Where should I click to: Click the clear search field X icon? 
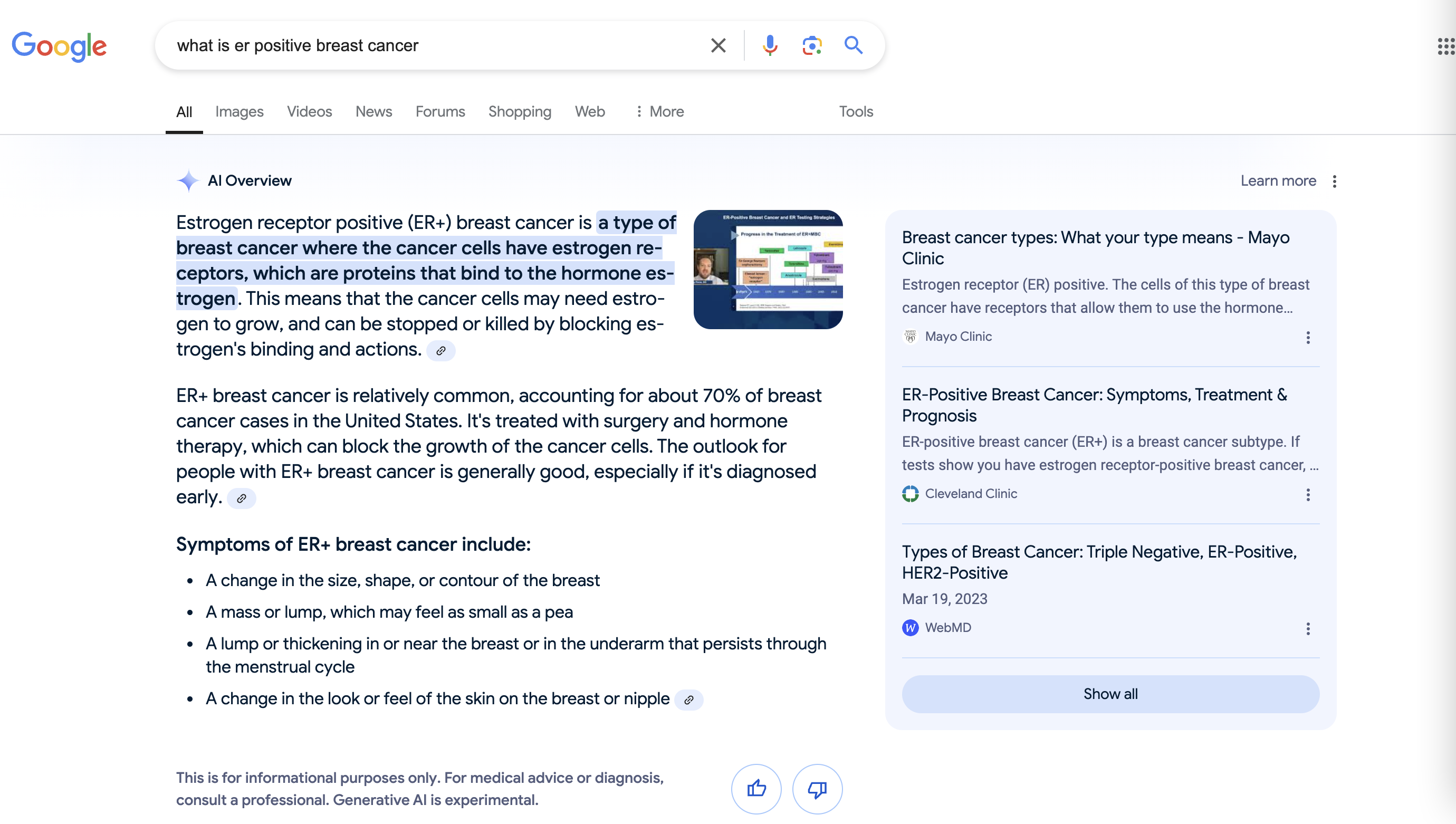tap(717, 45)
